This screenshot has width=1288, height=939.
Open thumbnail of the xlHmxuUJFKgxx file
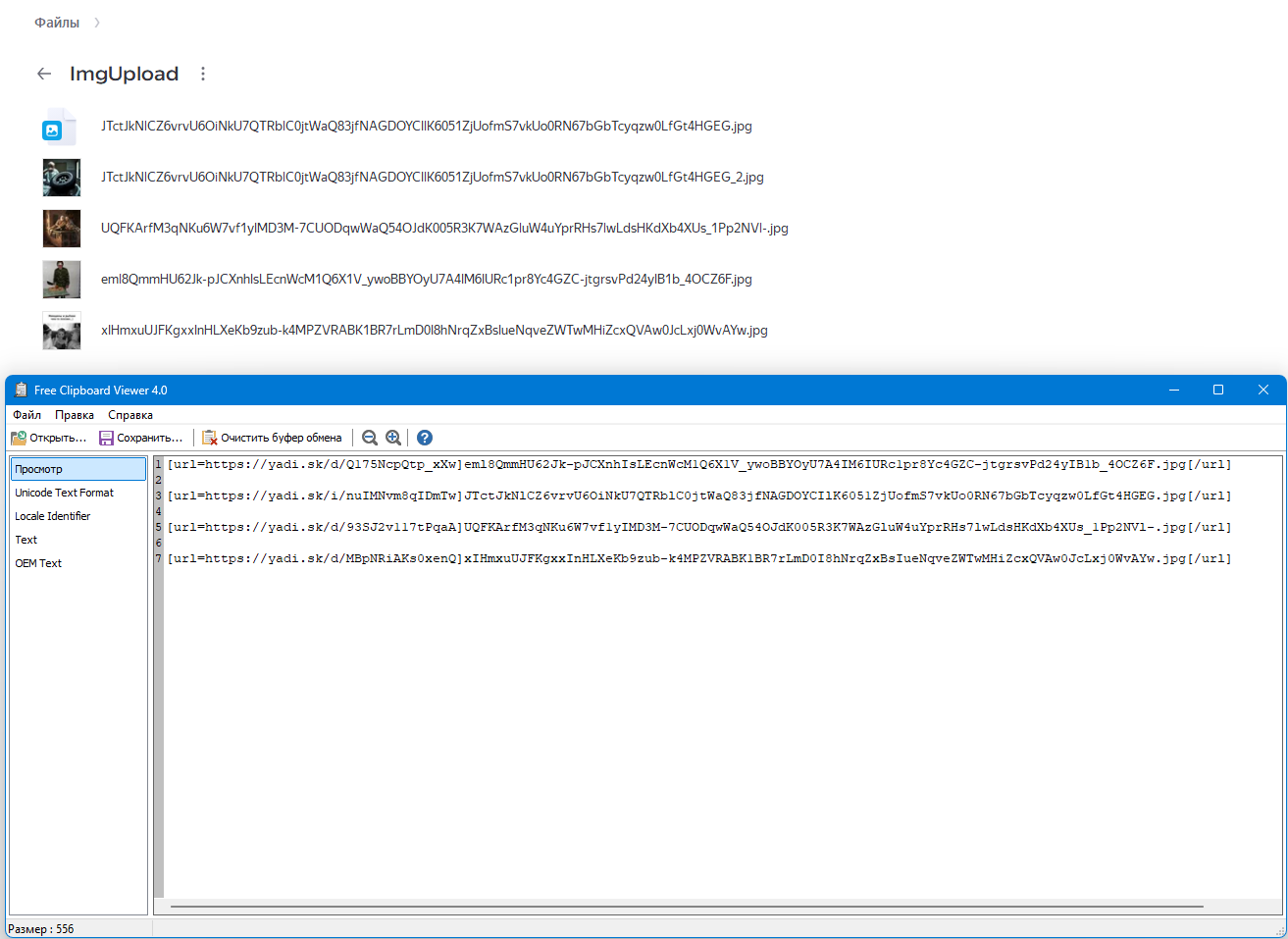[62, 331]
